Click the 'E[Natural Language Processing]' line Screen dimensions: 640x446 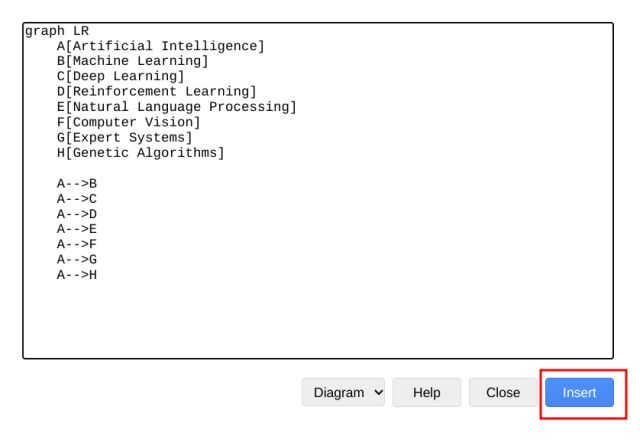[176, 107]
